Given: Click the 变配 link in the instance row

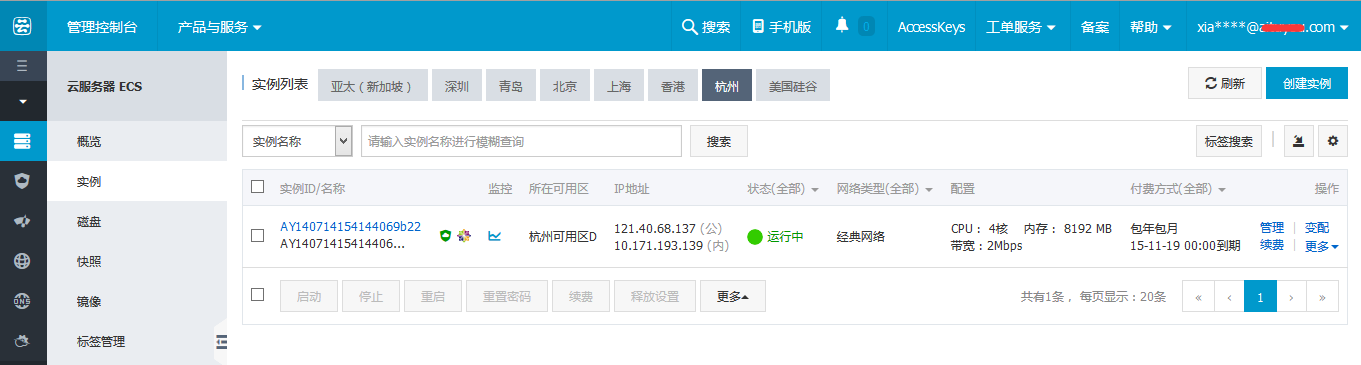Looking at the screenshot, I should click(x=1317, y=228).
